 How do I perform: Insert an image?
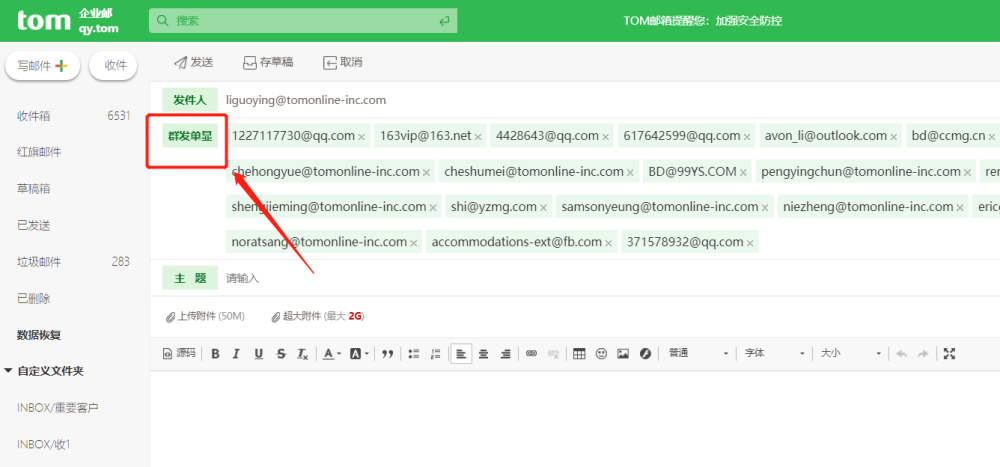623,353
